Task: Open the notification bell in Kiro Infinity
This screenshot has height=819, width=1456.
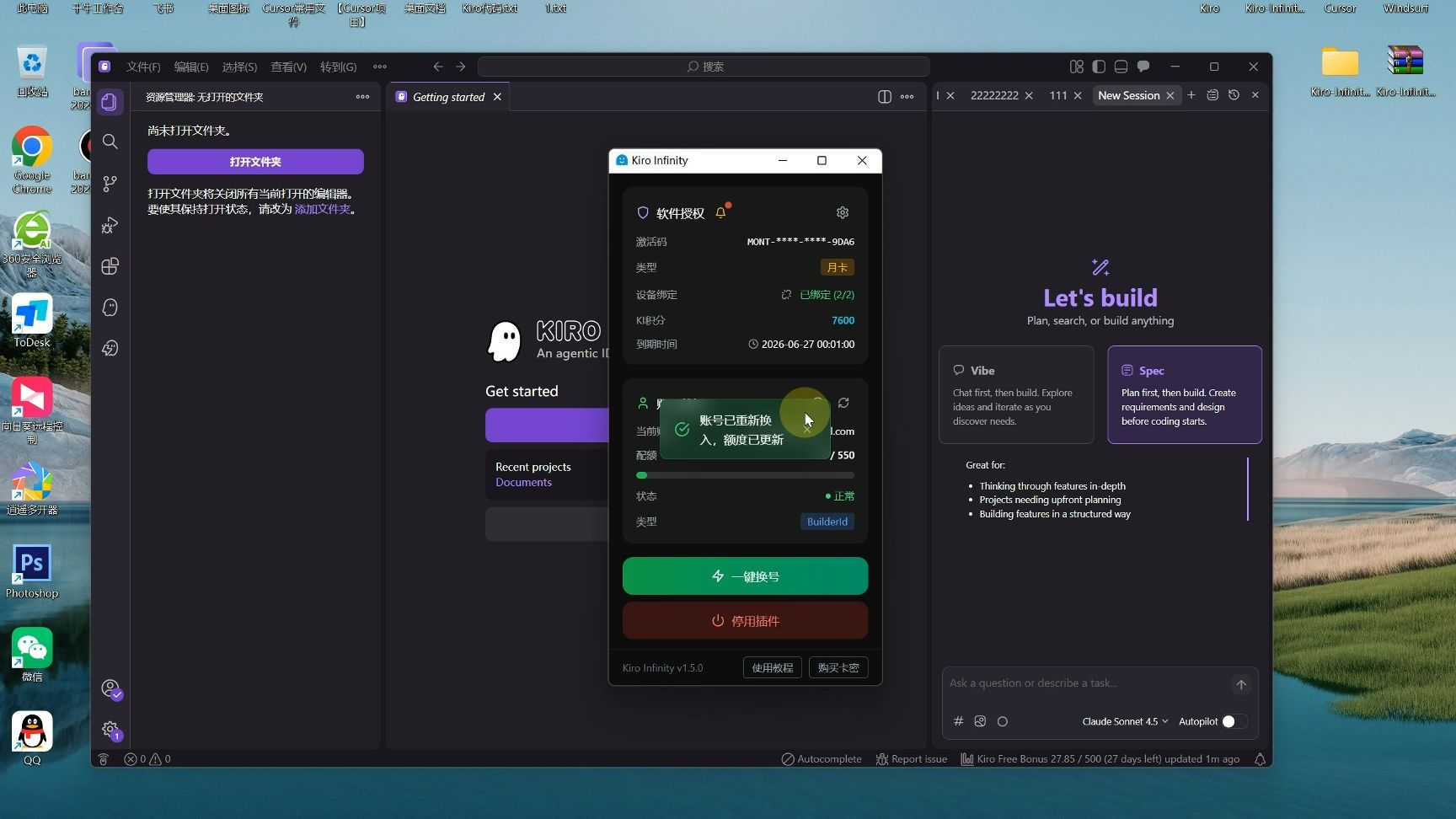Action: [721, 212]
